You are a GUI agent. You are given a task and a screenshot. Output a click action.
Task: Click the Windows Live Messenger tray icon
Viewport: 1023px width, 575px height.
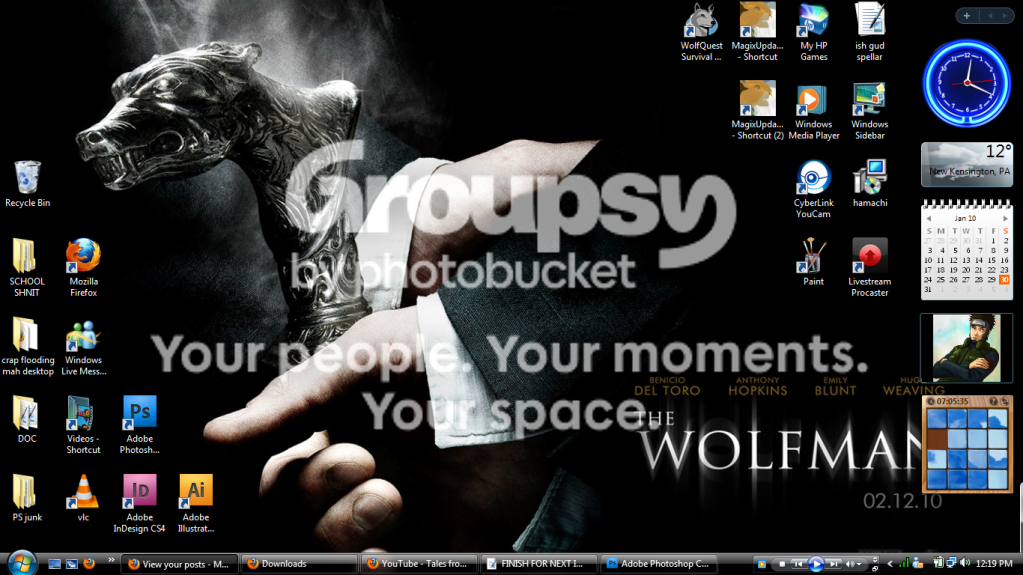pos(917,563)
